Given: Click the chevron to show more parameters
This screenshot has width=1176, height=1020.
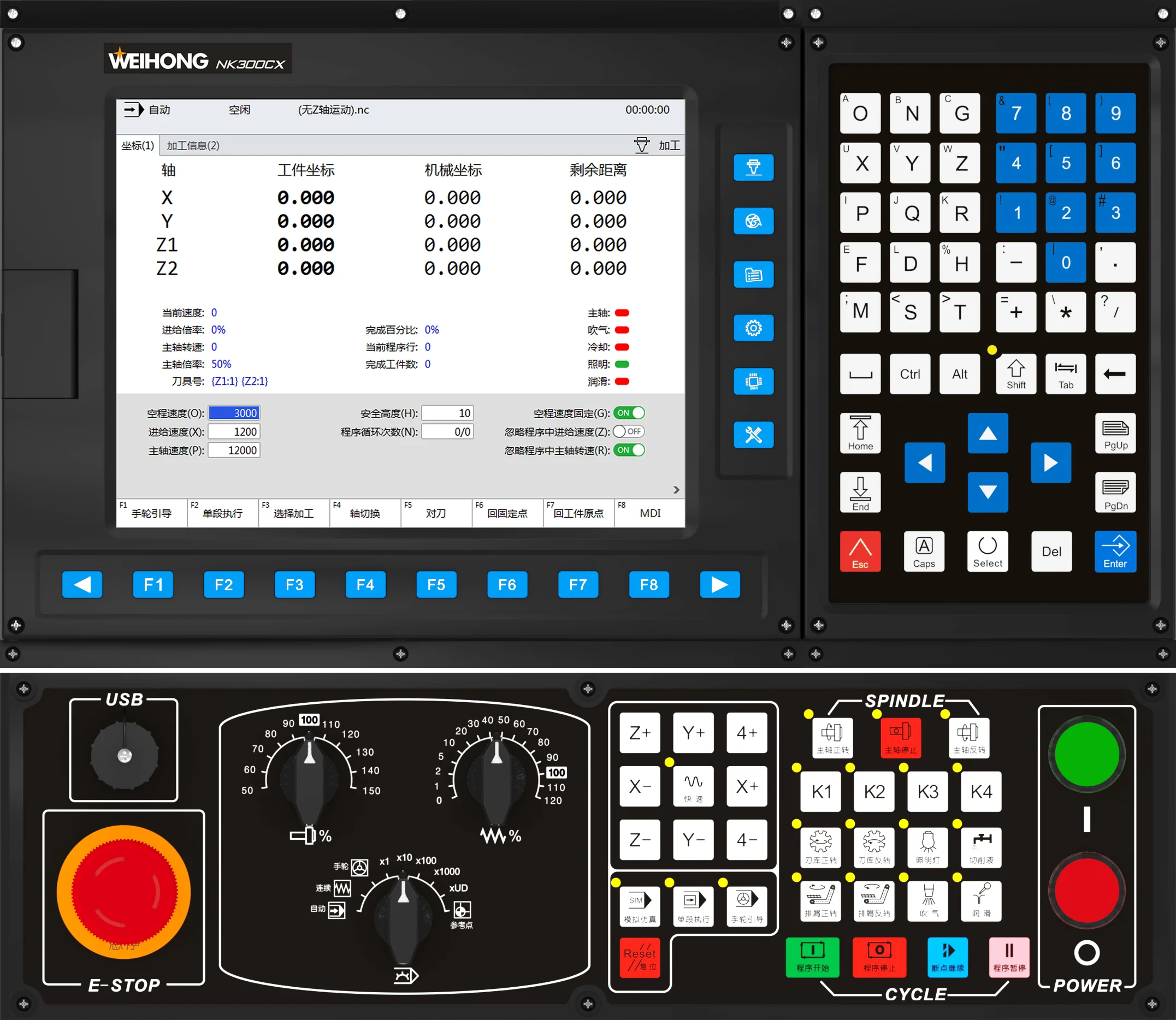Looking at the screenshot, I should click(676, 489).
